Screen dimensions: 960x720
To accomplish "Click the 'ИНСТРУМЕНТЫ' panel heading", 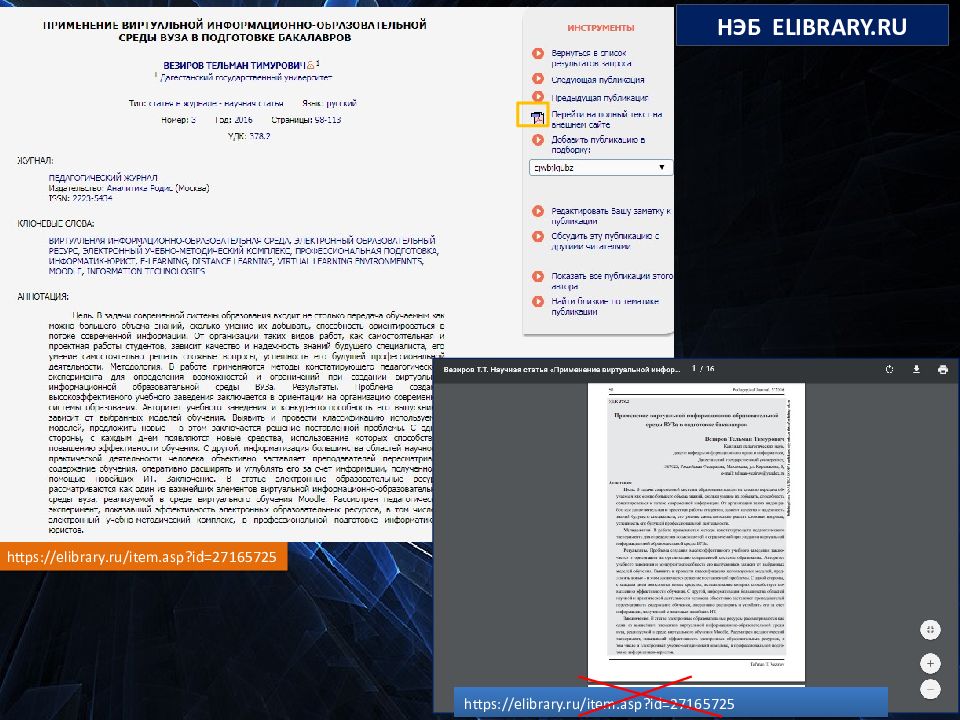I will pyautogui.click(x=601, y=28).
